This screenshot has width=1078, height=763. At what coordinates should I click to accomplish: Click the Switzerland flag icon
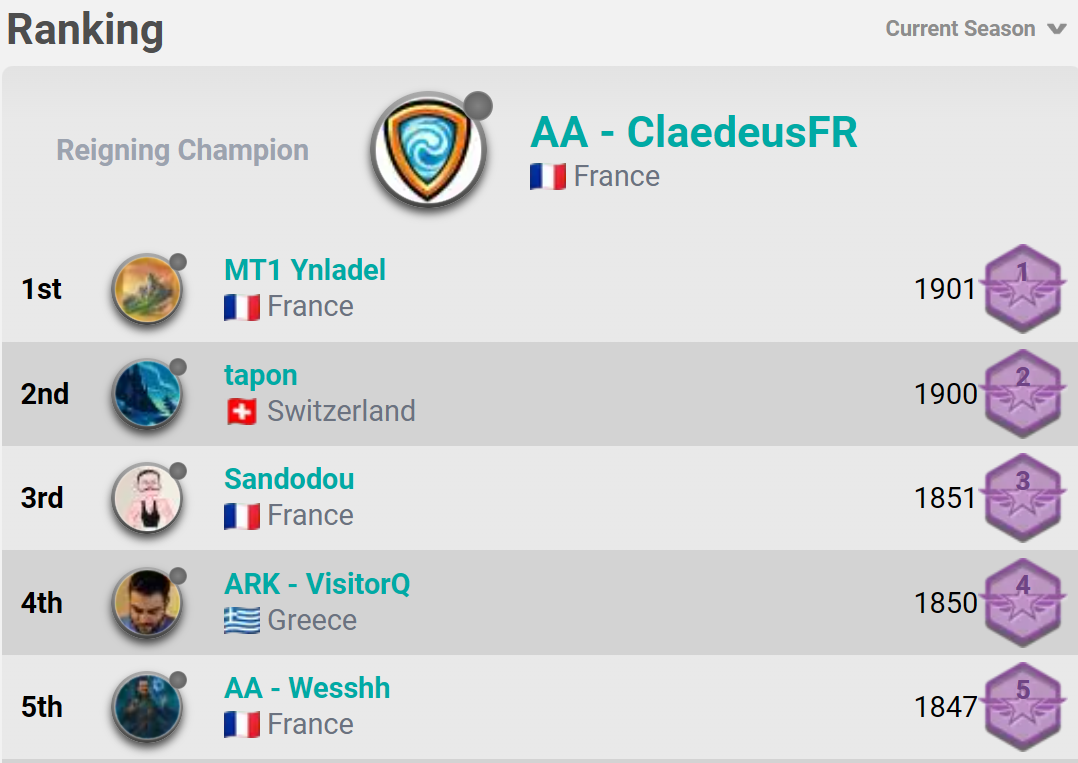point(242,412)
